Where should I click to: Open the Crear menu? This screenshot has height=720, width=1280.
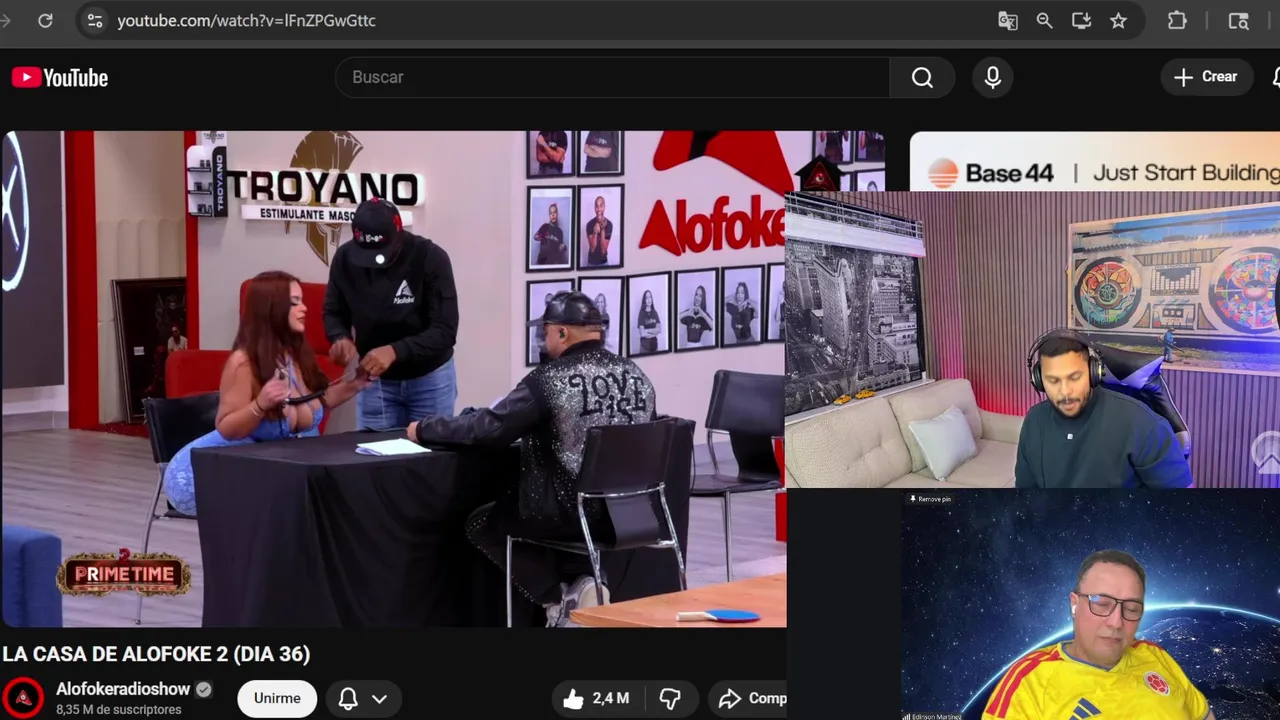pyautogui.click(x=1207, y=77)
